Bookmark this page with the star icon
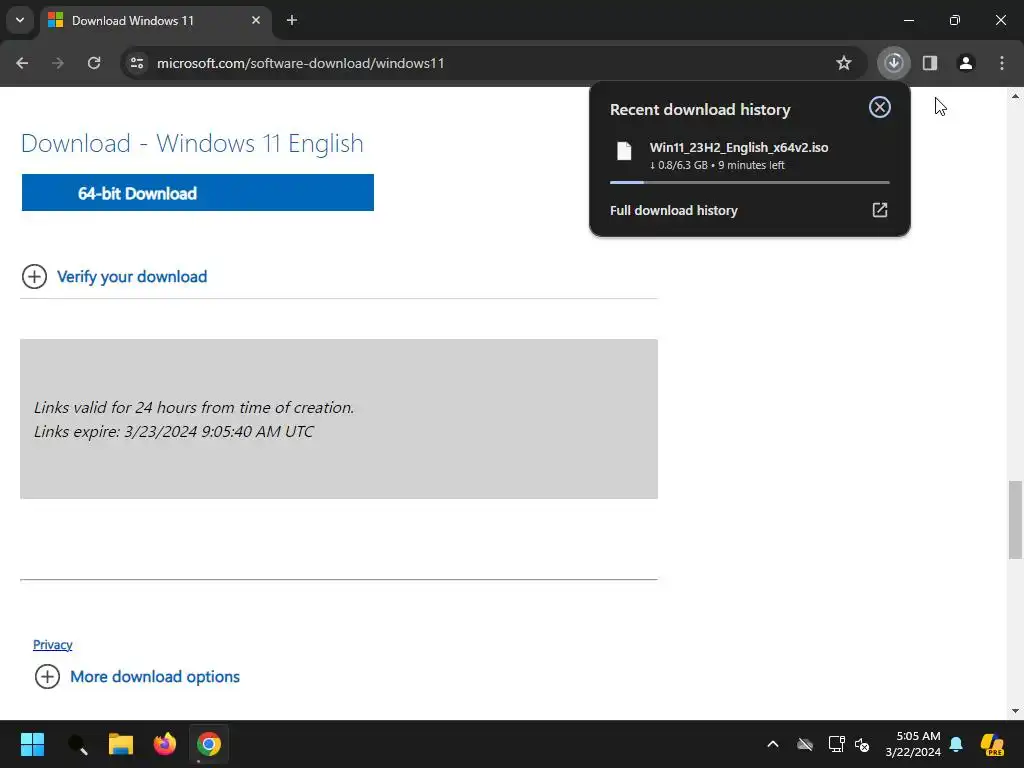Image resolution: width=1024 pixels, height=768 pixels. pos(844,63)
